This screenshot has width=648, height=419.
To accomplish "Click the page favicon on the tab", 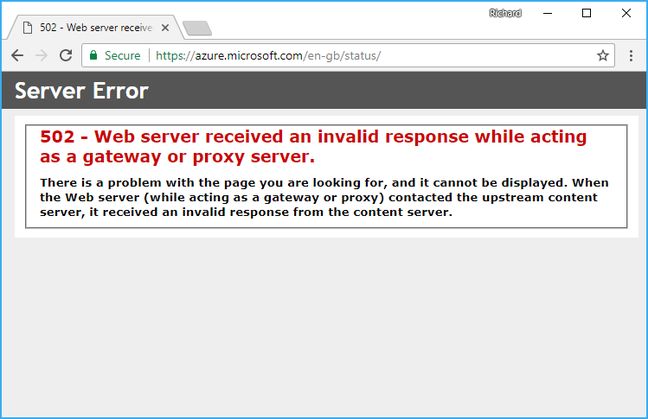I will point(26,27).
